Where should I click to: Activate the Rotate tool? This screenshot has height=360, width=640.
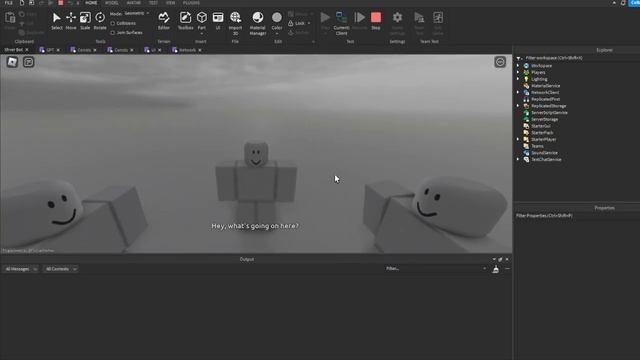tap(100, 21)
